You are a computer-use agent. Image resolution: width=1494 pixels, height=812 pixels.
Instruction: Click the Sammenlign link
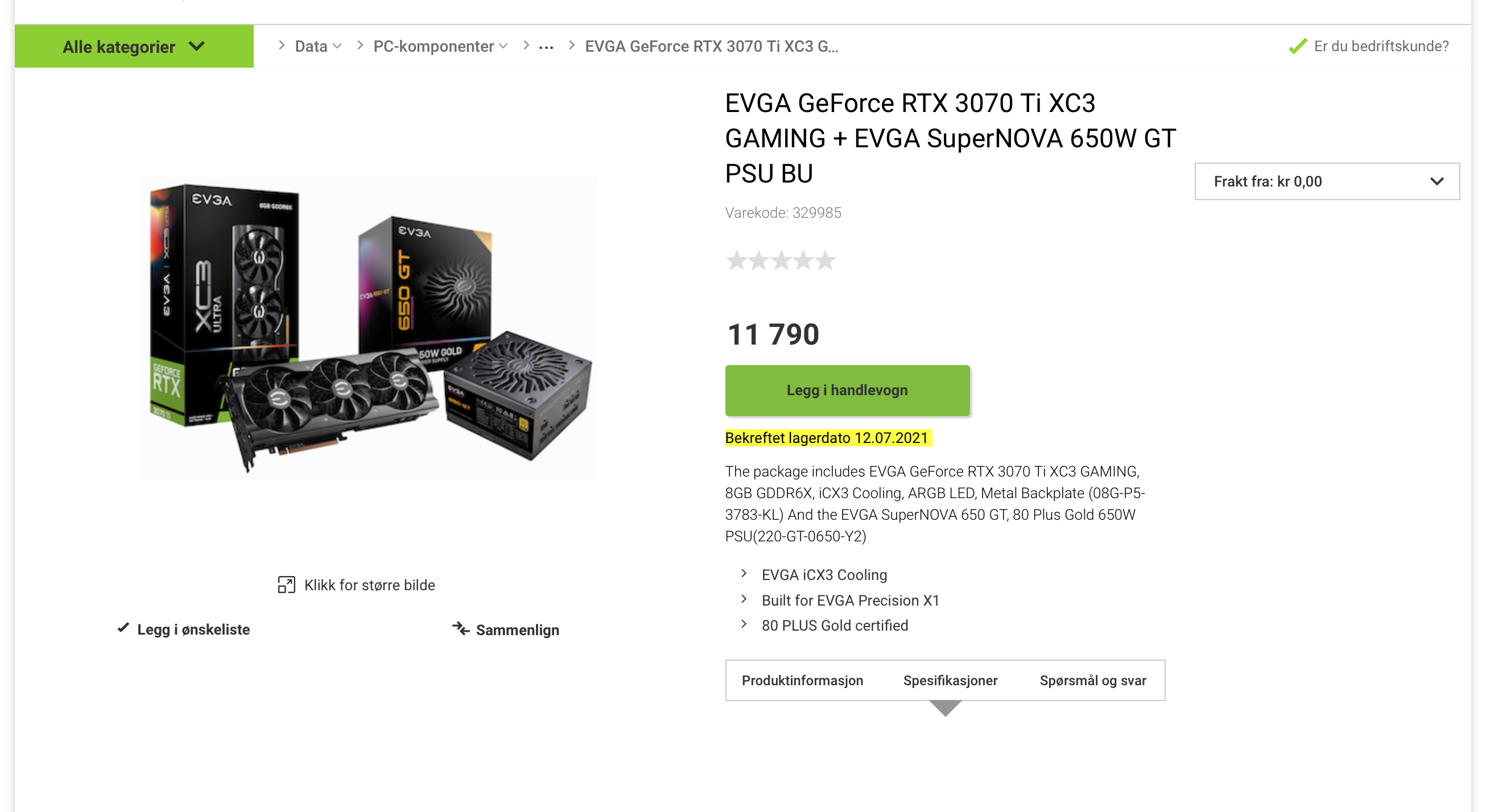click(x=517, y=630)
